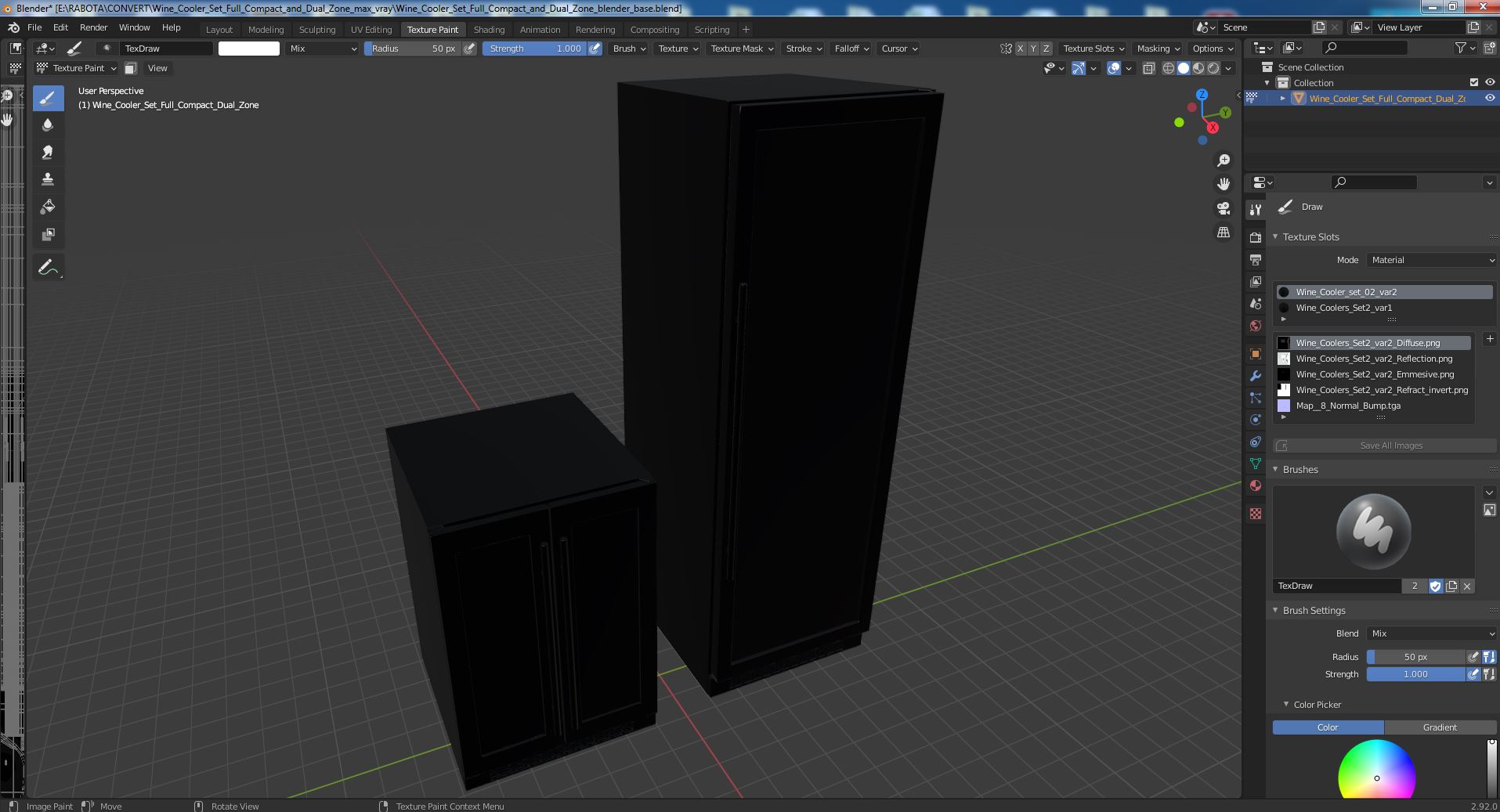The image size is (1500, 812).
Task: Open the World properties tab
Action: pyautogui.click(x=1256, y=325)
